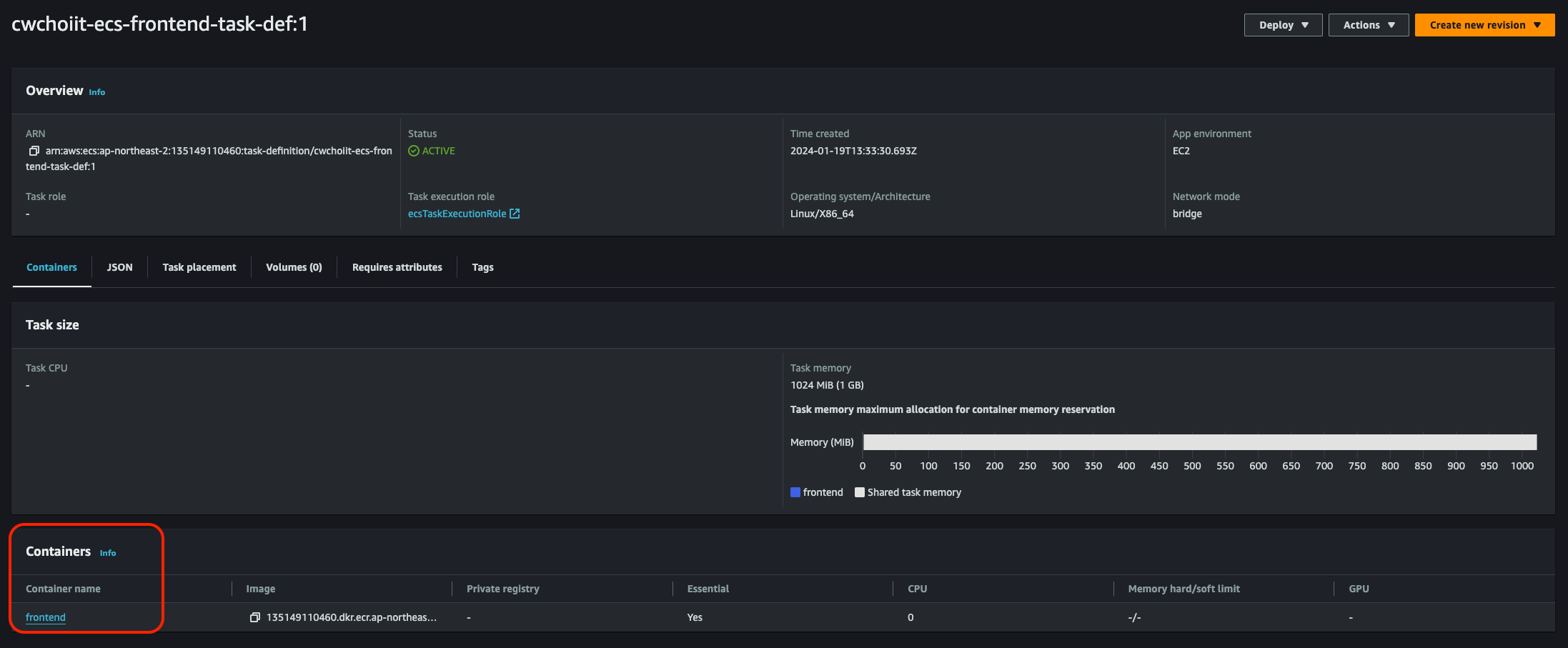Click the Essential column header
The height and width of the screenshot is (648, 1568).
coord(708,589)
